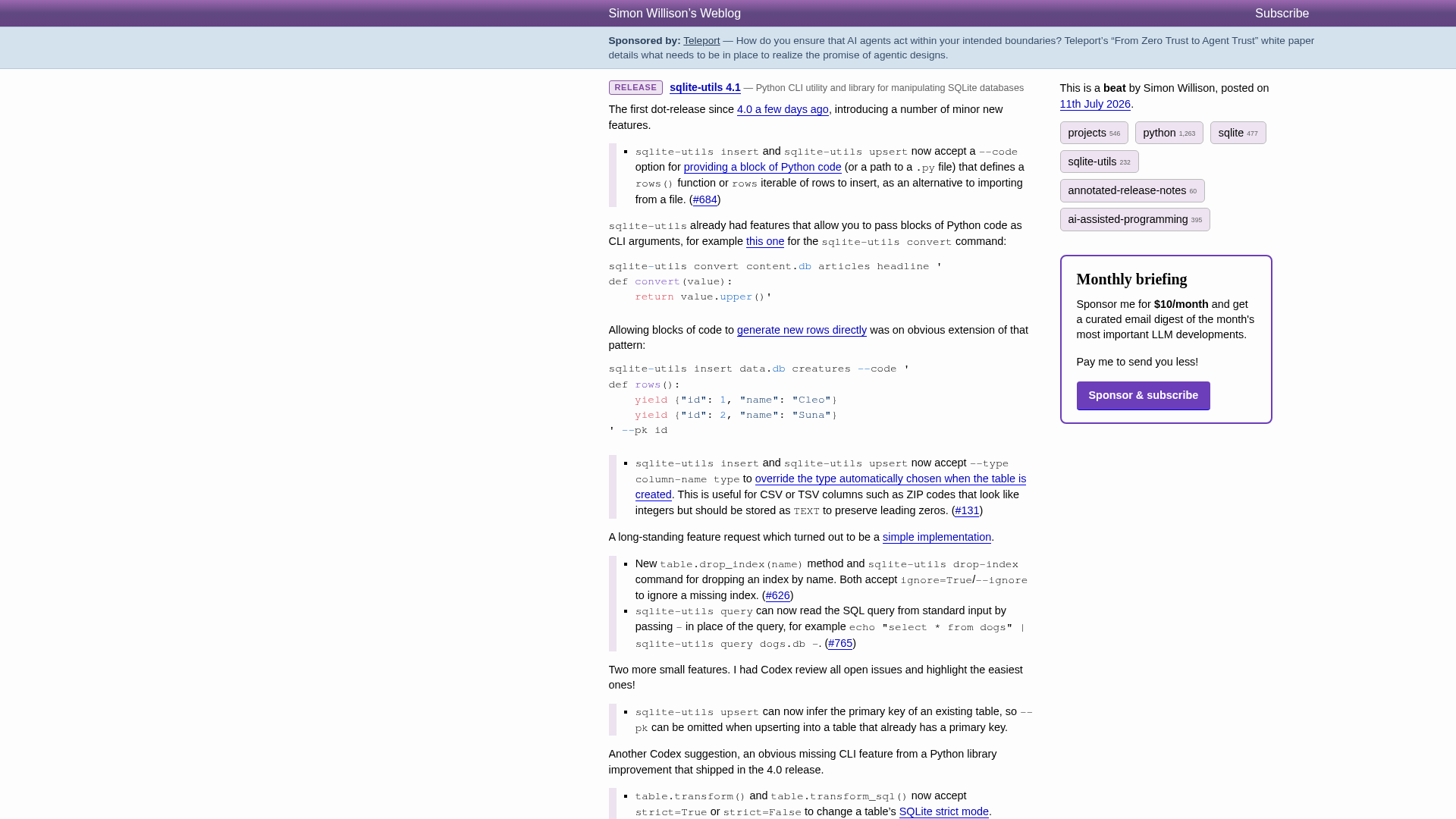Select the 'sqlite-utils' tag
The width and height of the screenshot is (1456, 819).
pyautogui.click(x=1099, y=162)
